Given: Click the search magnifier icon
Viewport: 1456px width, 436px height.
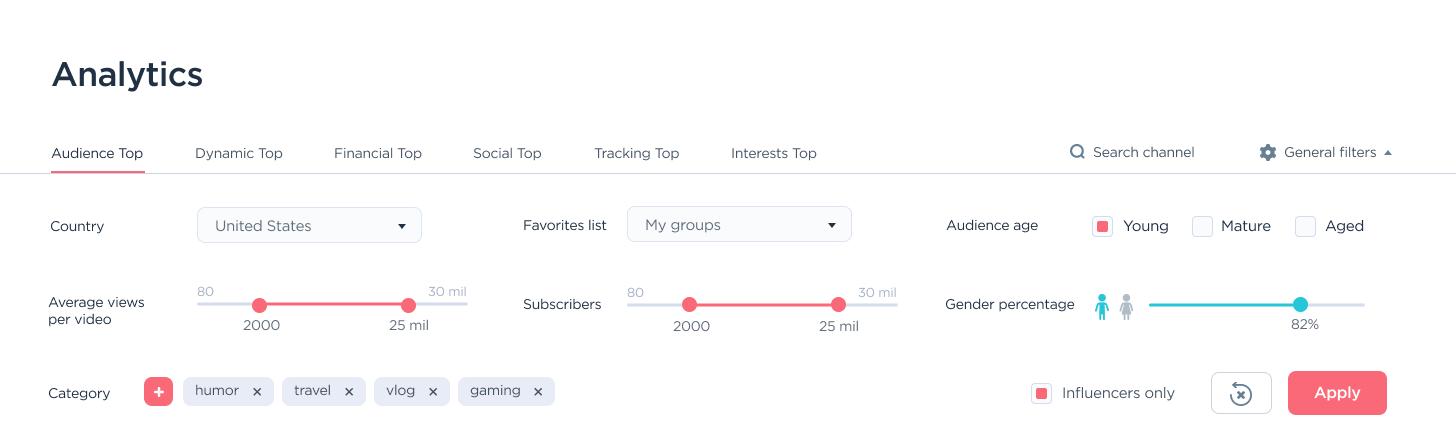Looking at the screenshot, I should point(1077,152).
